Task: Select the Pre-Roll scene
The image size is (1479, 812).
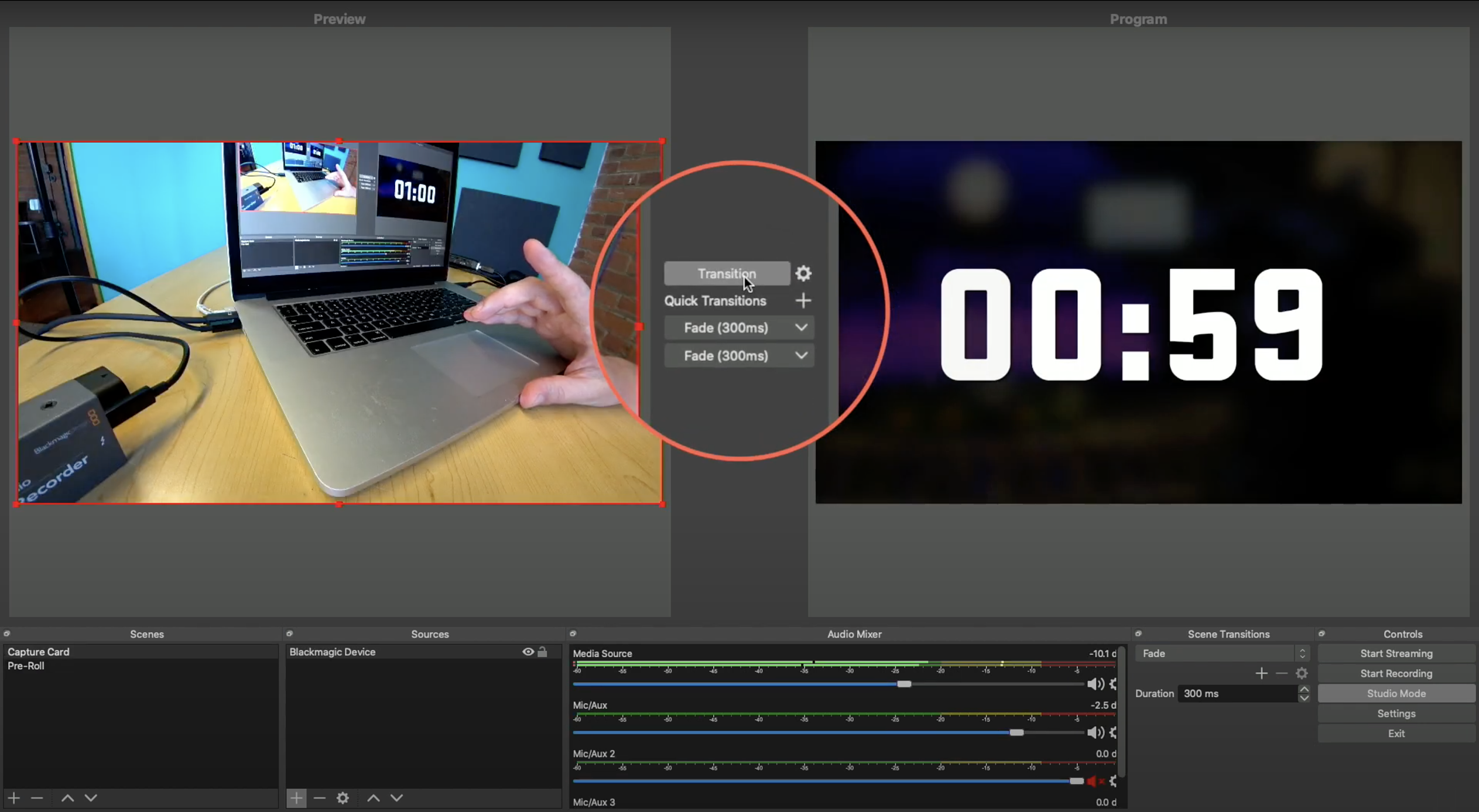Action: point(26,666)
